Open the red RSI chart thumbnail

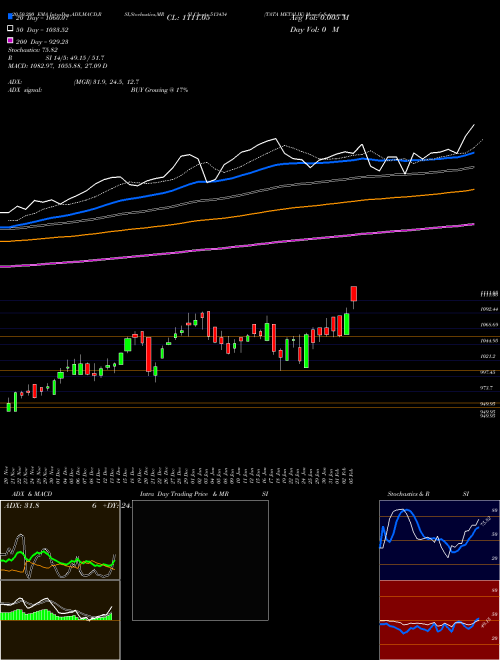(439, 620)
